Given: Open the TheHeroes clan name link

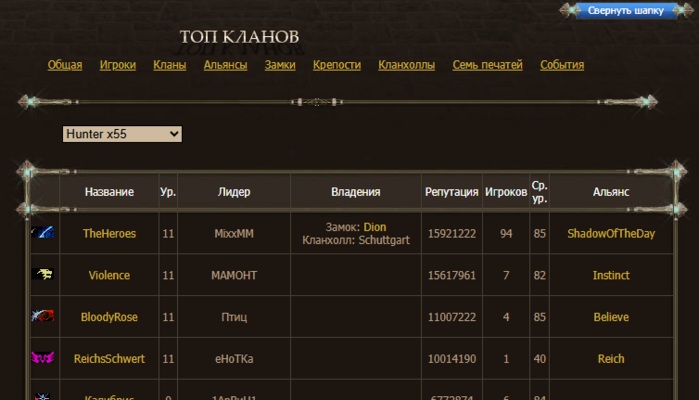Looking at the screenshot, I should 109,233.
